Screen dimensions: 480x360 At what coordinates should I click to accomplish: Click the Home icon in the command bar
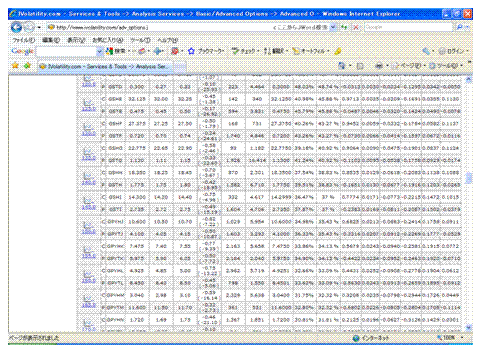tap(341, 66)
